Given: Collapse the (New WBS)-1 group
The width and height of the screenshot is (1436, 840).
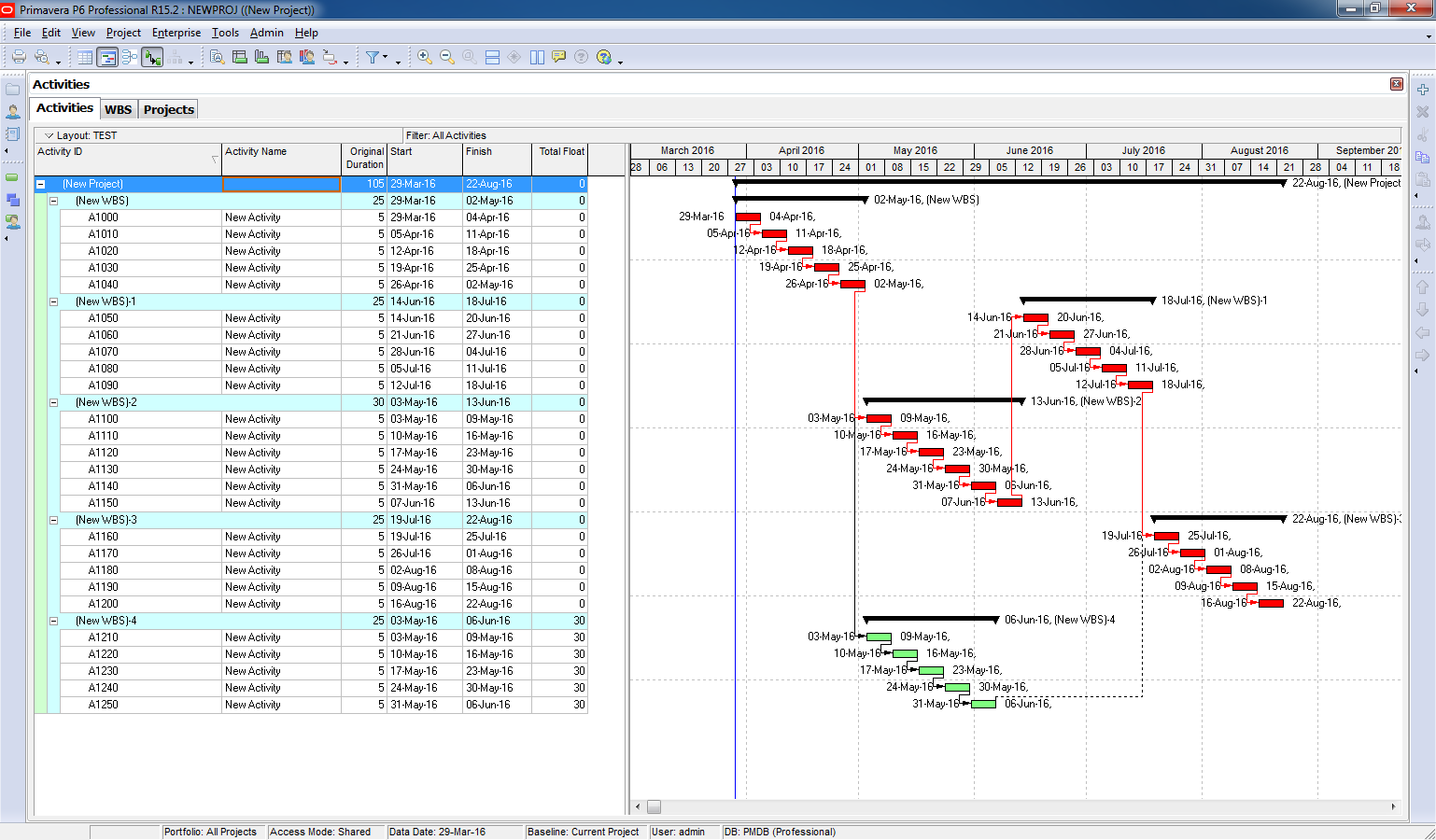Looking at the screenshot, I should point(53,301).
